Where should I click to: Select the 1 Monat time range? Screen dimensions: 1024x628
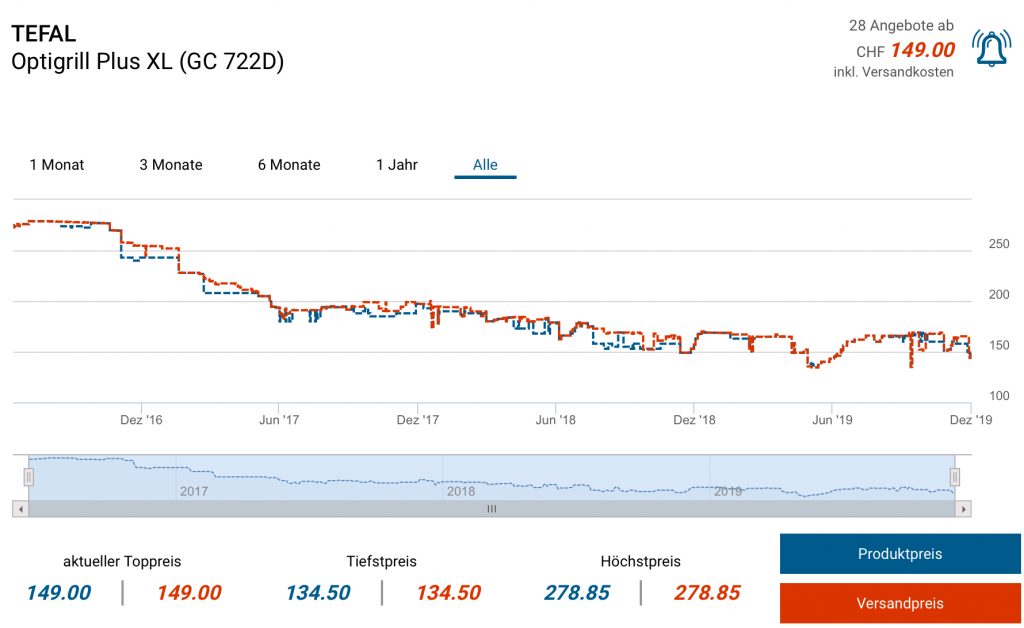[57, 165]
